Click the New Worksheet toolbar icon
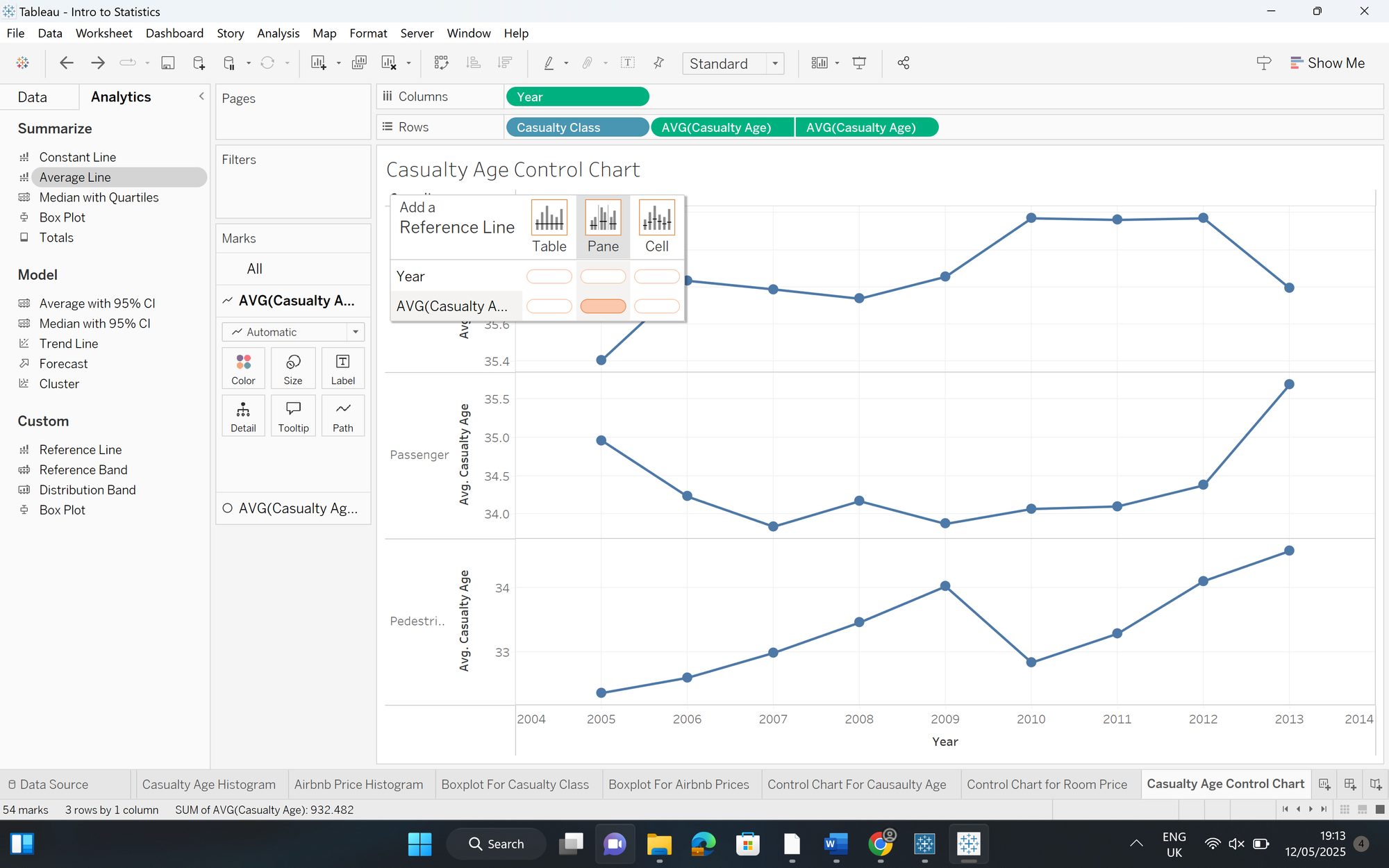Viewport: 1389px width, 868px height. coord(319,63)
